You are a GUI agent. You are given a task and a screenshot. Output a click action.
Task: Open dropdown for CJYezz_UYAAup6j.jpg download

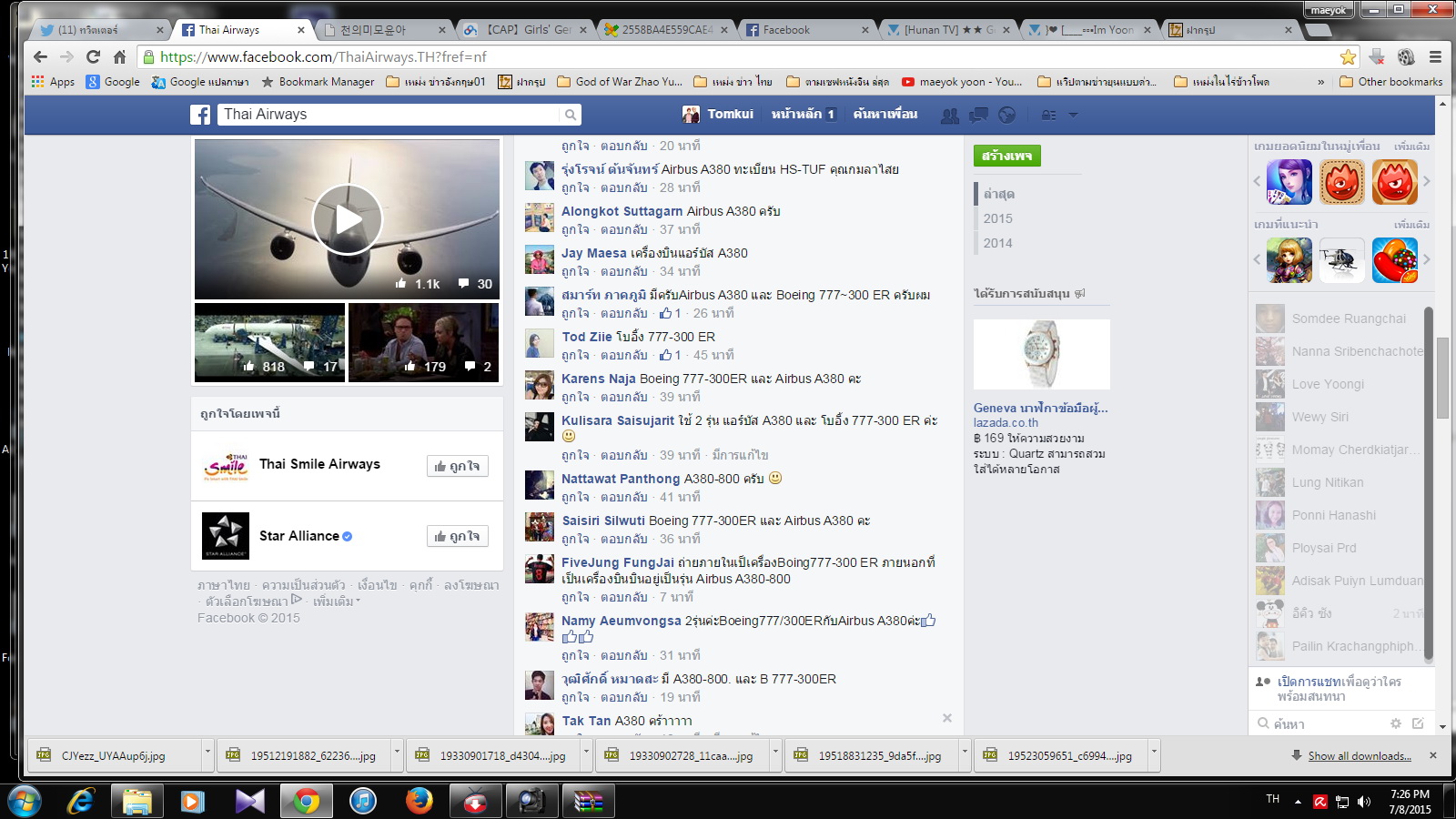(x=207, y=754)
